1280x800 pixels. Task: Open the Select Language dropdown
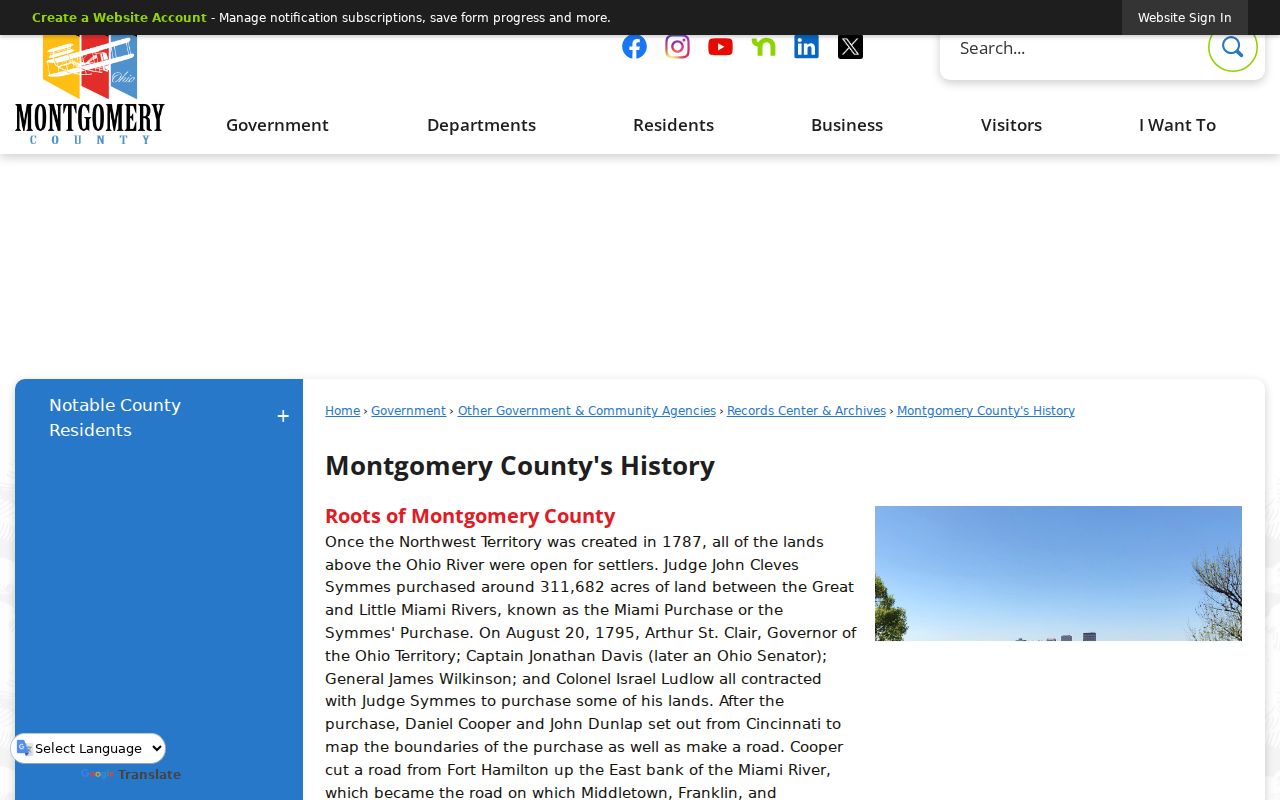click(x=89, y=748)
